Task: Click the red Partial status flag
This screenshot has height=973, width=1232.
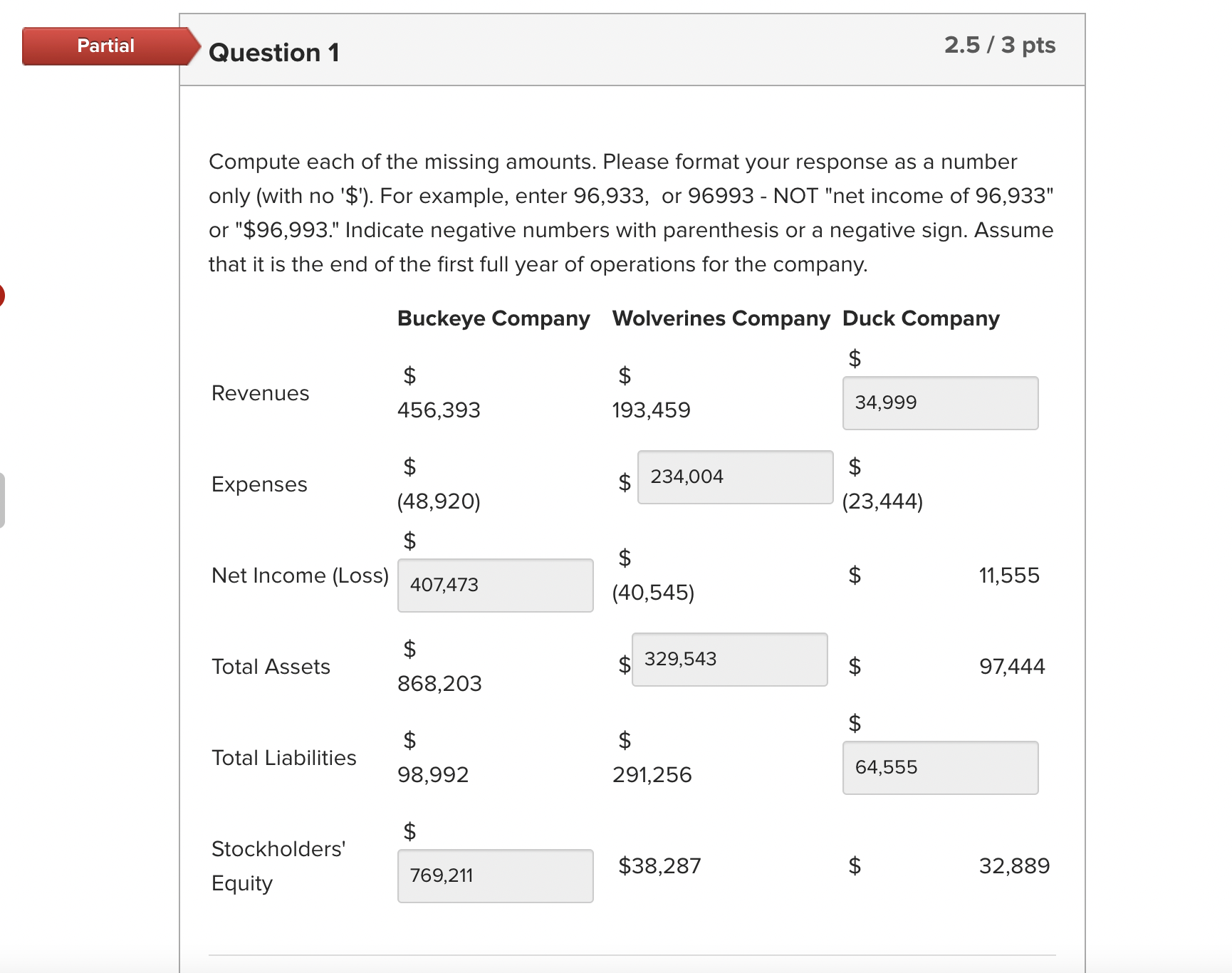Action: click(105, 46)
